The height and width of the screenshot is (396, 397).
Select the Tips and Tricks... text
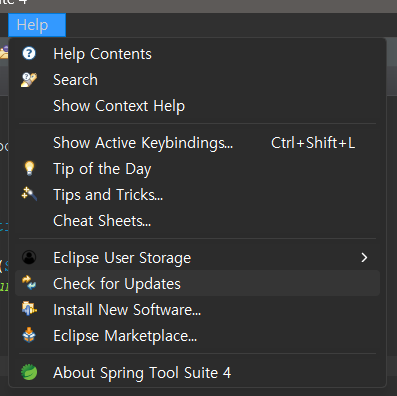(108, 195)
